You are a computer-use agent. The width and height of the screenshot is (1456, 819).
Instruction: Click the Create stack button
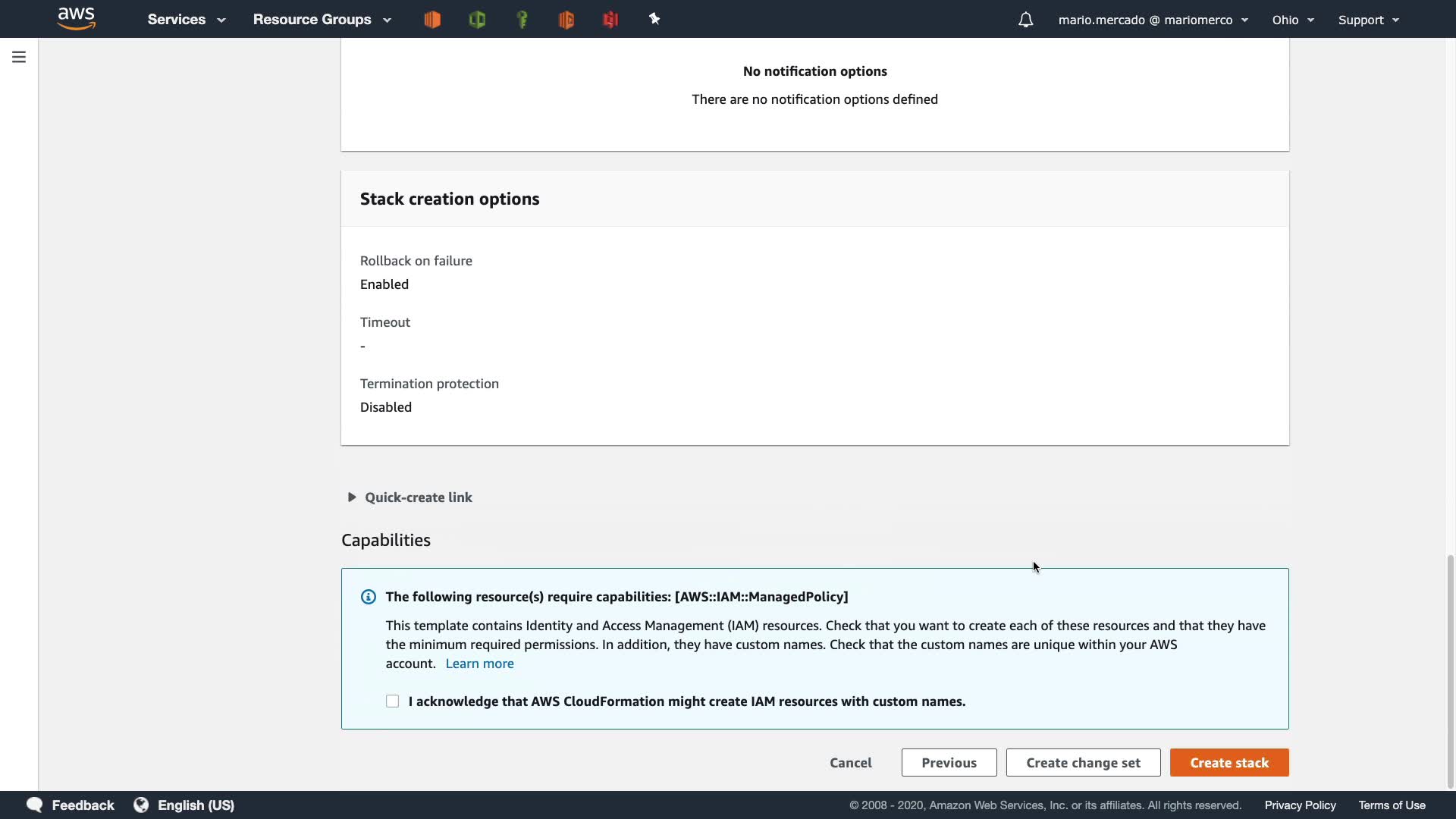1228,763
